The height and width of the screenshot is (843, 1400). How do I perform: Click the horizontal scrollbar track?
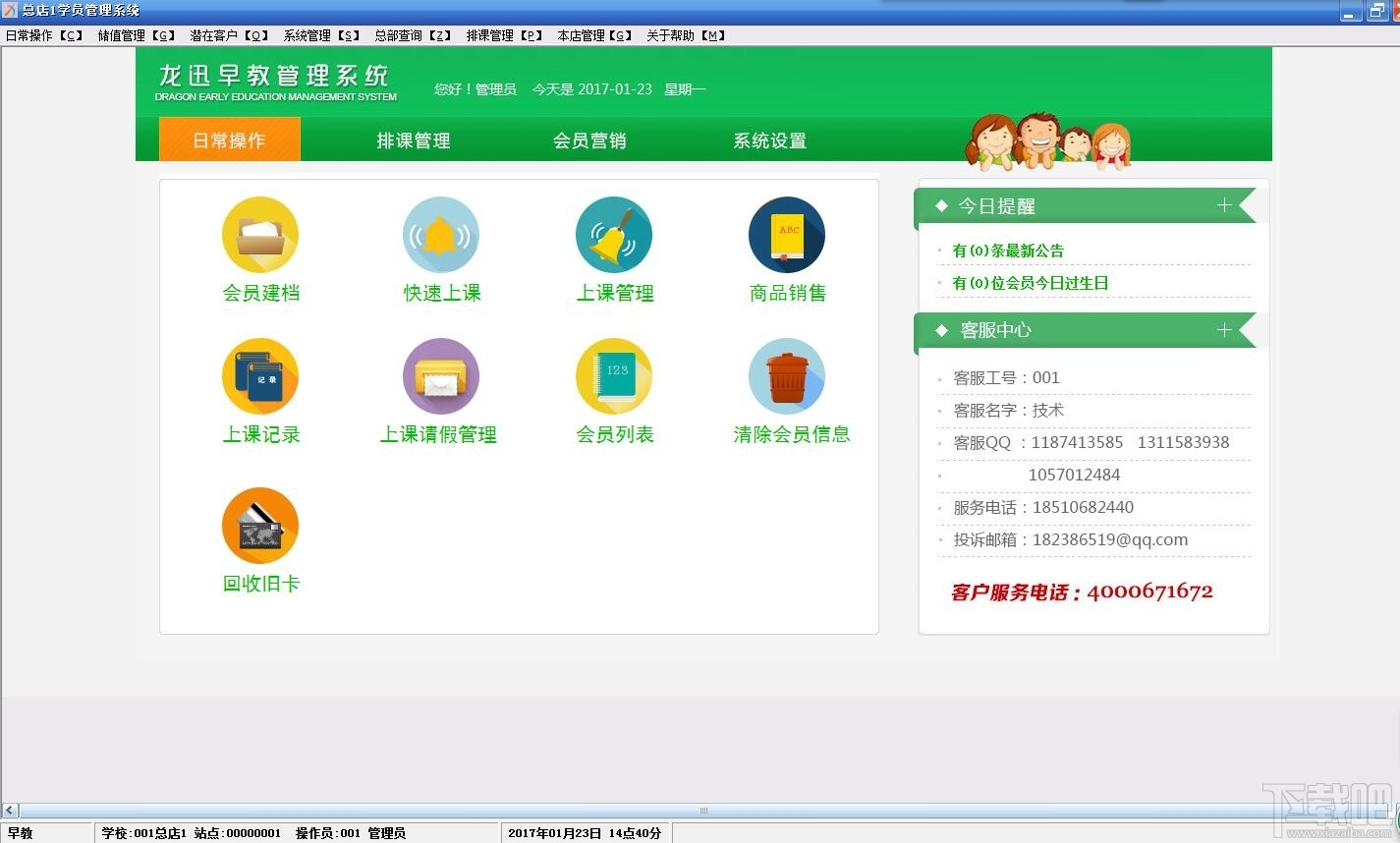tap(703, 811)
